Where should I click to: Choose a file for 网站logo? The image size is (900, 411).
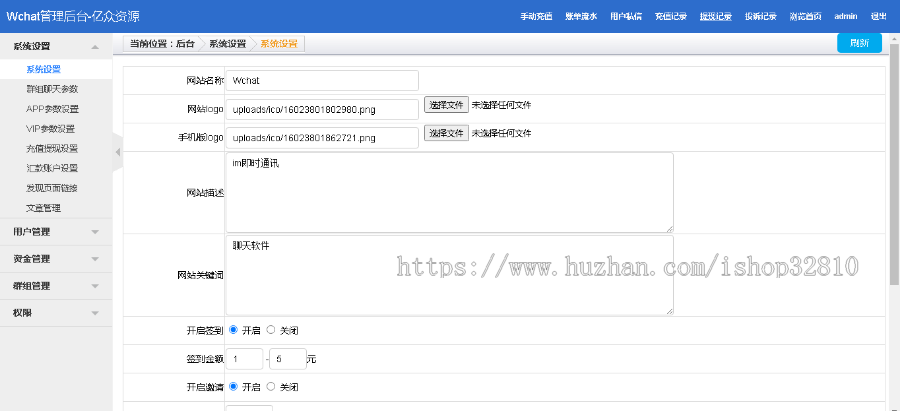(x=447, y=104)
